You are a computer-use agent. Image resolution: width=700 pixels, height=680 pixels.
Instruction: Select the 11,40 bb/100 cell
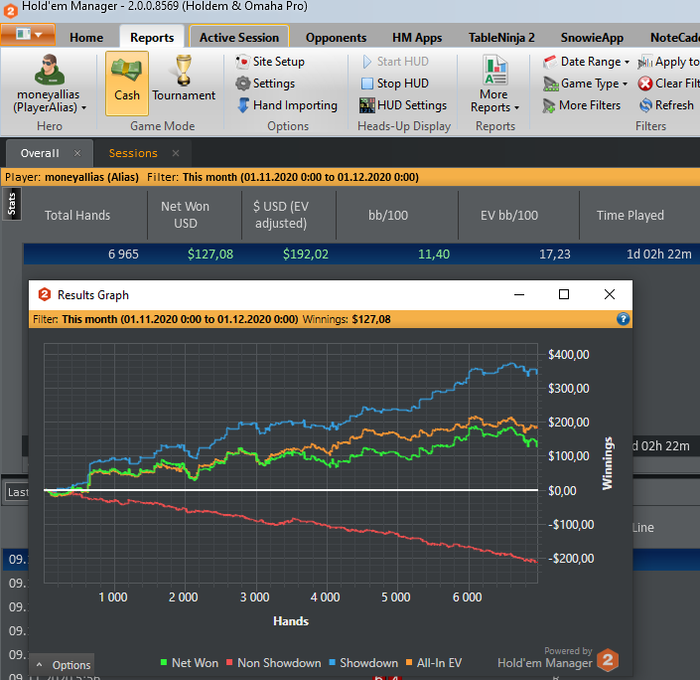click(433, 254)
